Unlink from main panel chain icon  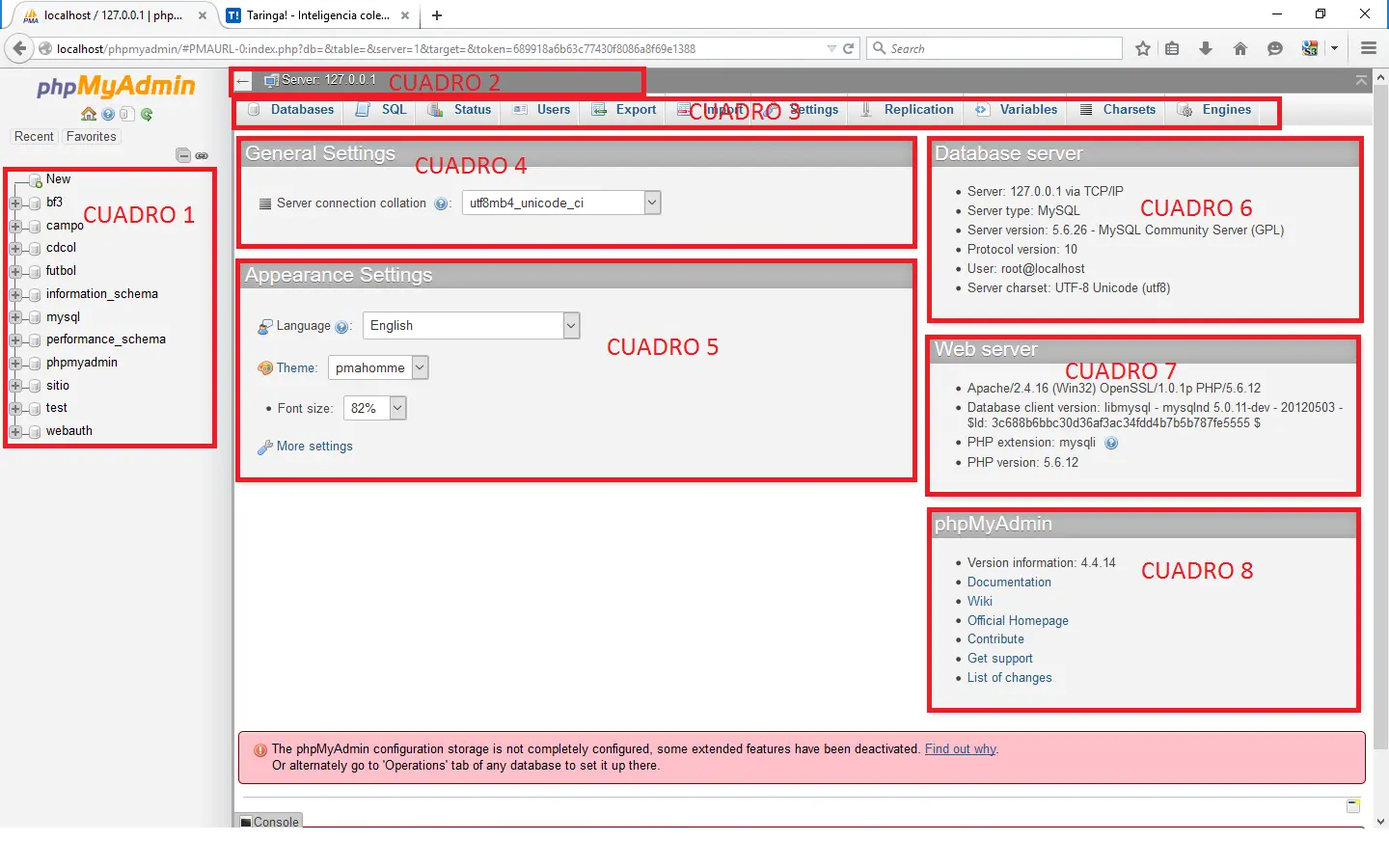click(x=202, y=155)
